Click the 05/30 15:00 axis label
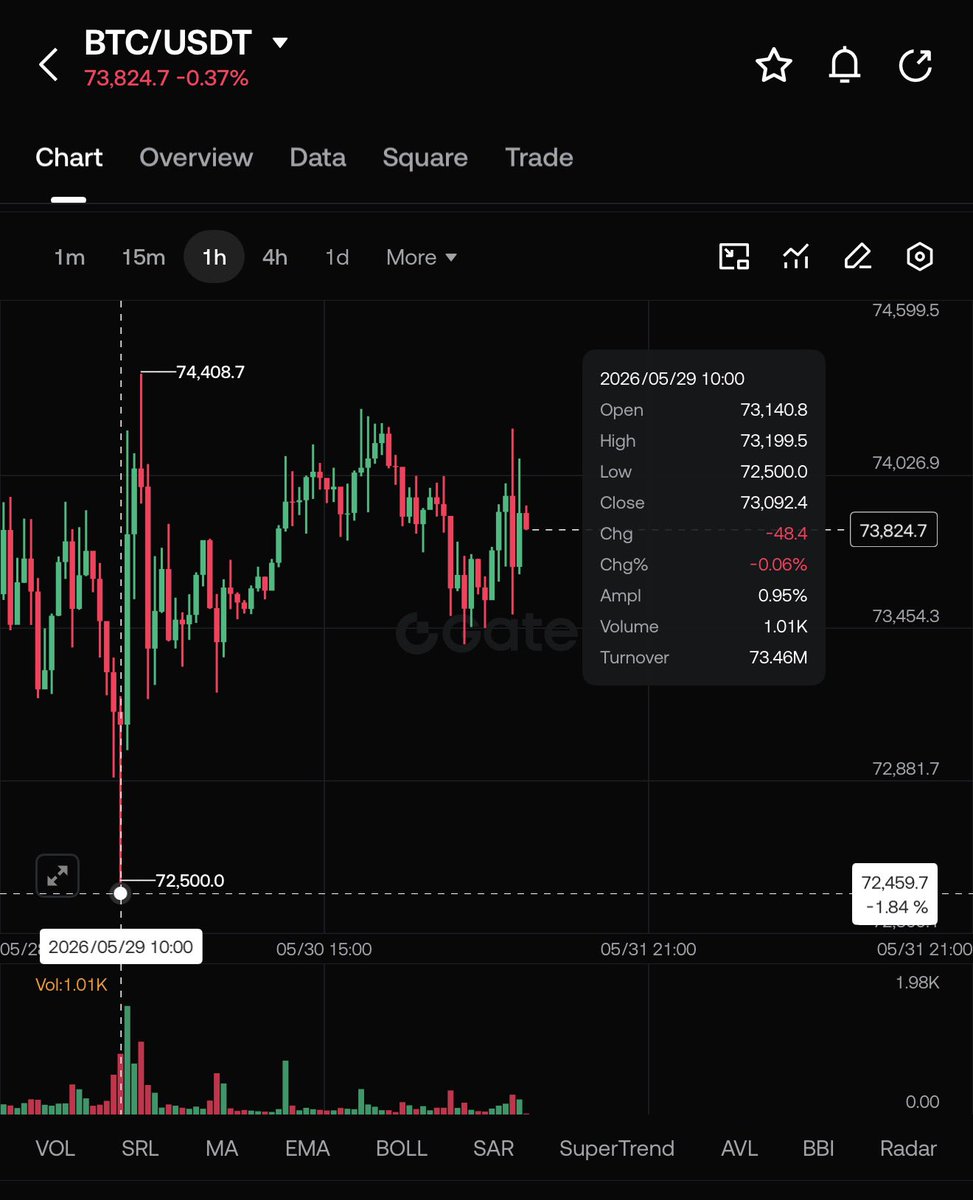 click(324, 949)
